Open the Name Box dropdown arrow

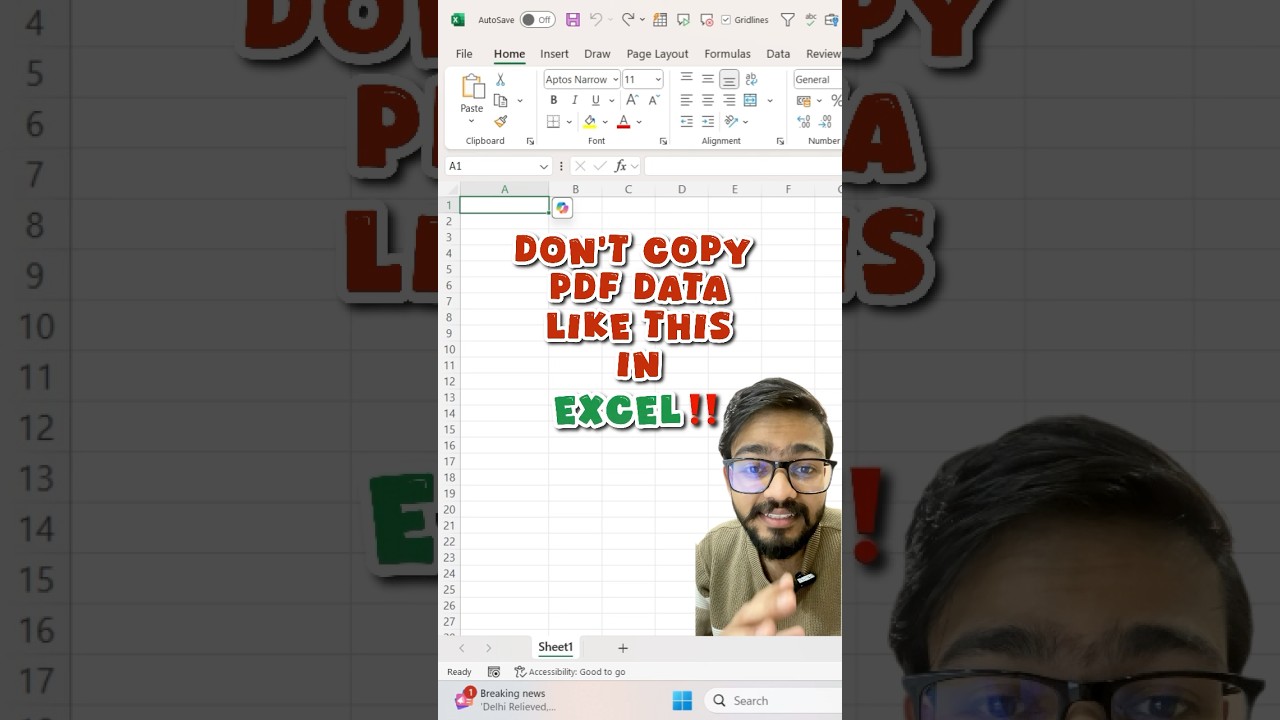click(x=543, y=166)
